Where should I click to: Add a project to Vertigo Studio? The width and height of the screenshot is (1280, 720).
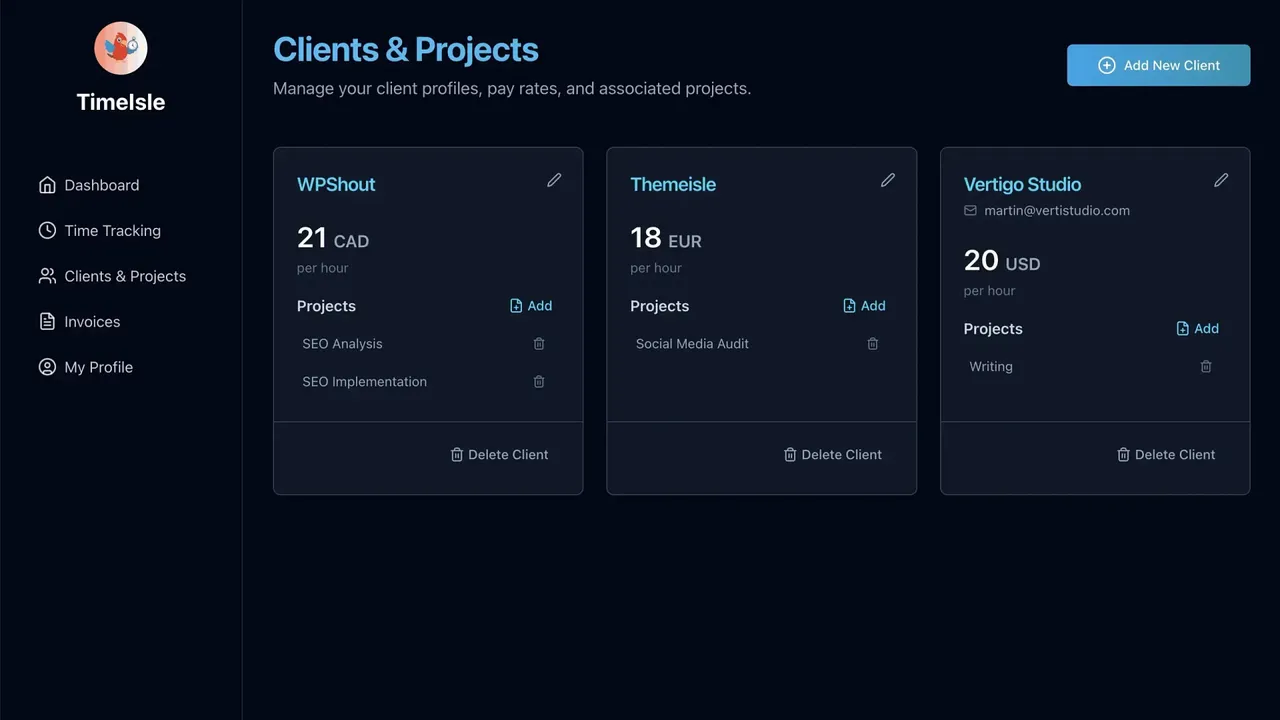[x=1198, y=328]
